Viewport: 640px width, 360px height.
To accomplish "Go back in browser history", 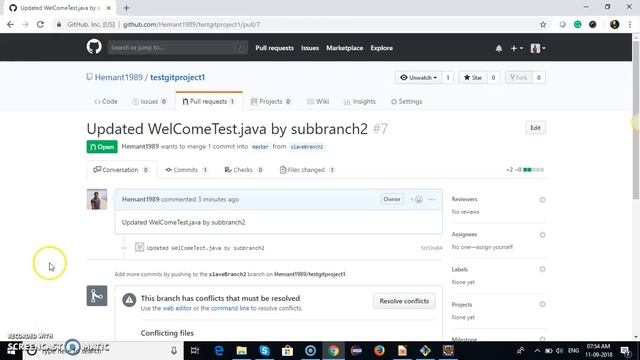I will tap(11, 24).
